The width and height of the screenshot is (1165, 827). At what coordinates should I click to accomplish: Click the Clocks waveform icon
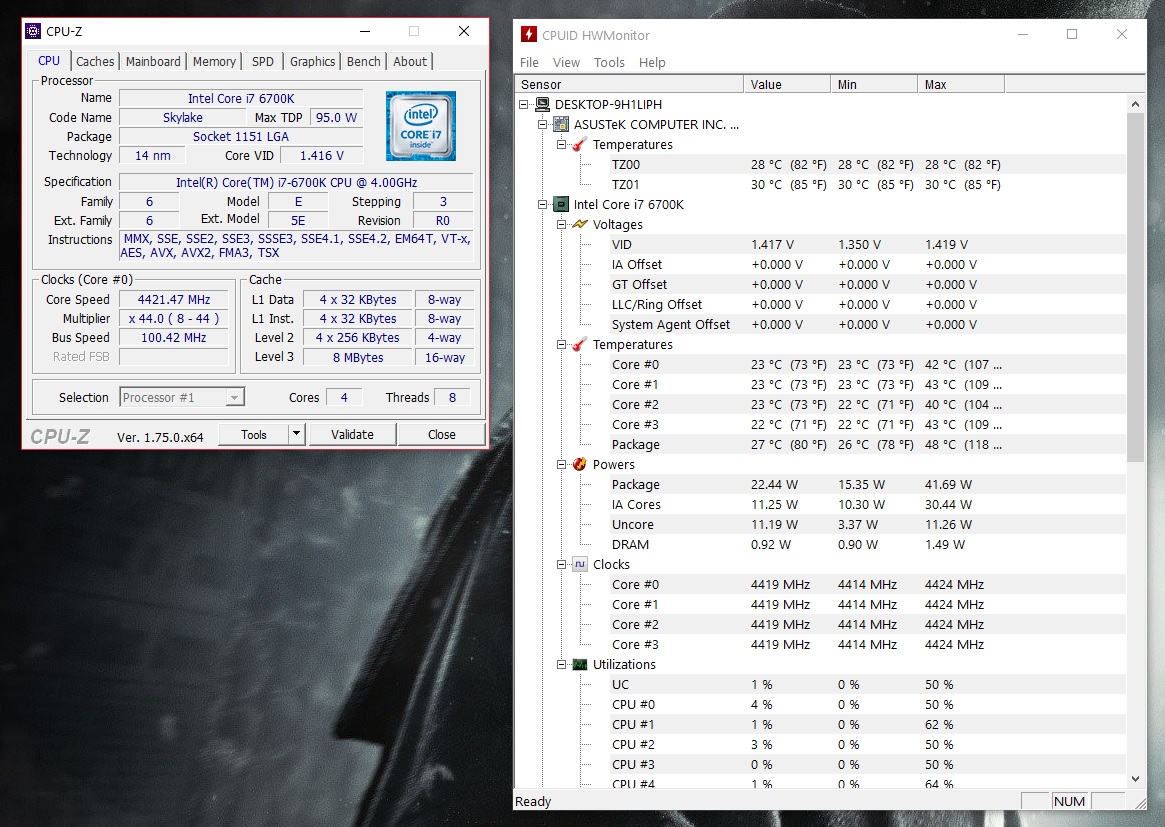580,565
